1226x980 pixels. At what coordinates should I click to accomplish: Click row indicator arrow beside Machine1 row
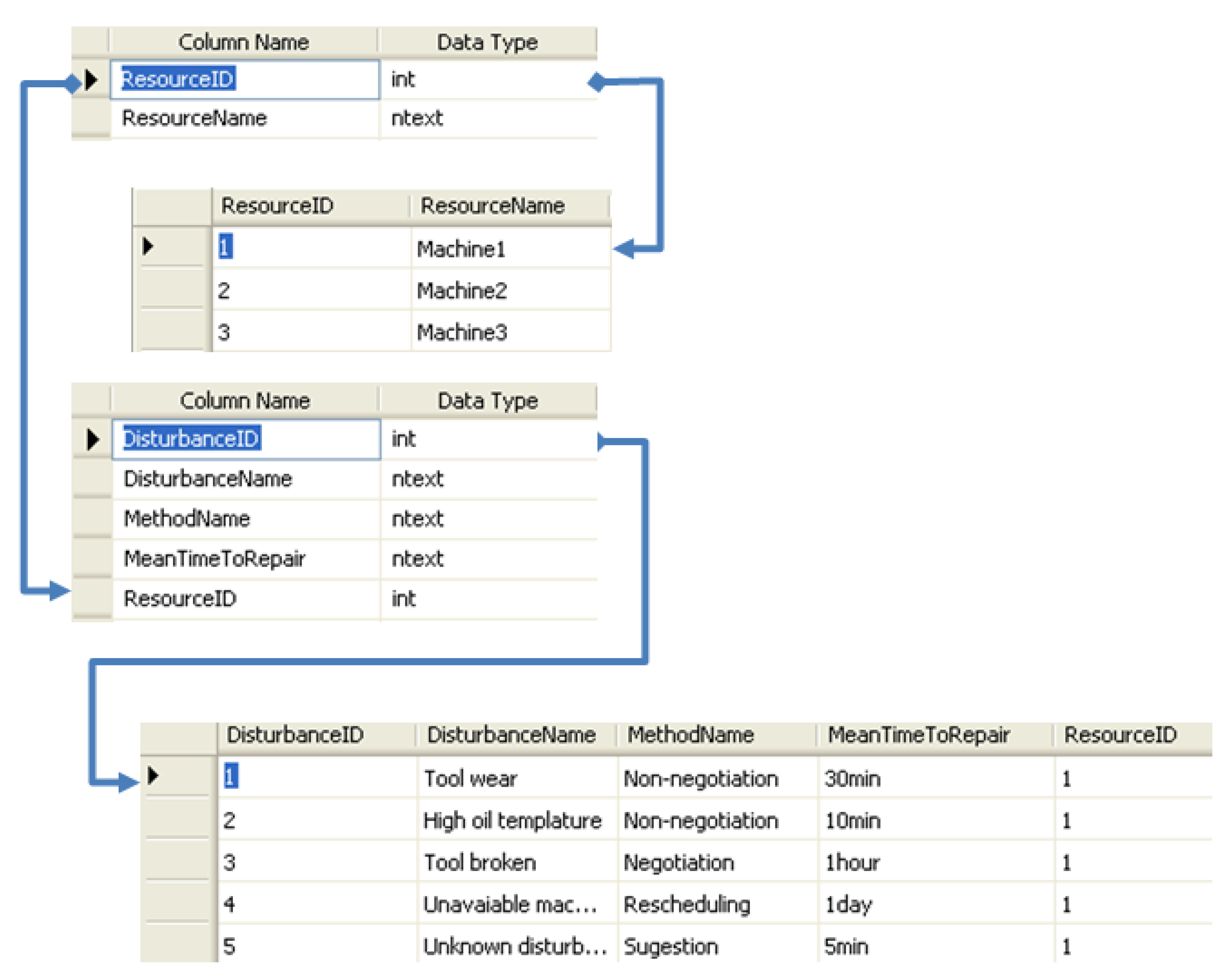pyautogui.click(x=148, y=246)
